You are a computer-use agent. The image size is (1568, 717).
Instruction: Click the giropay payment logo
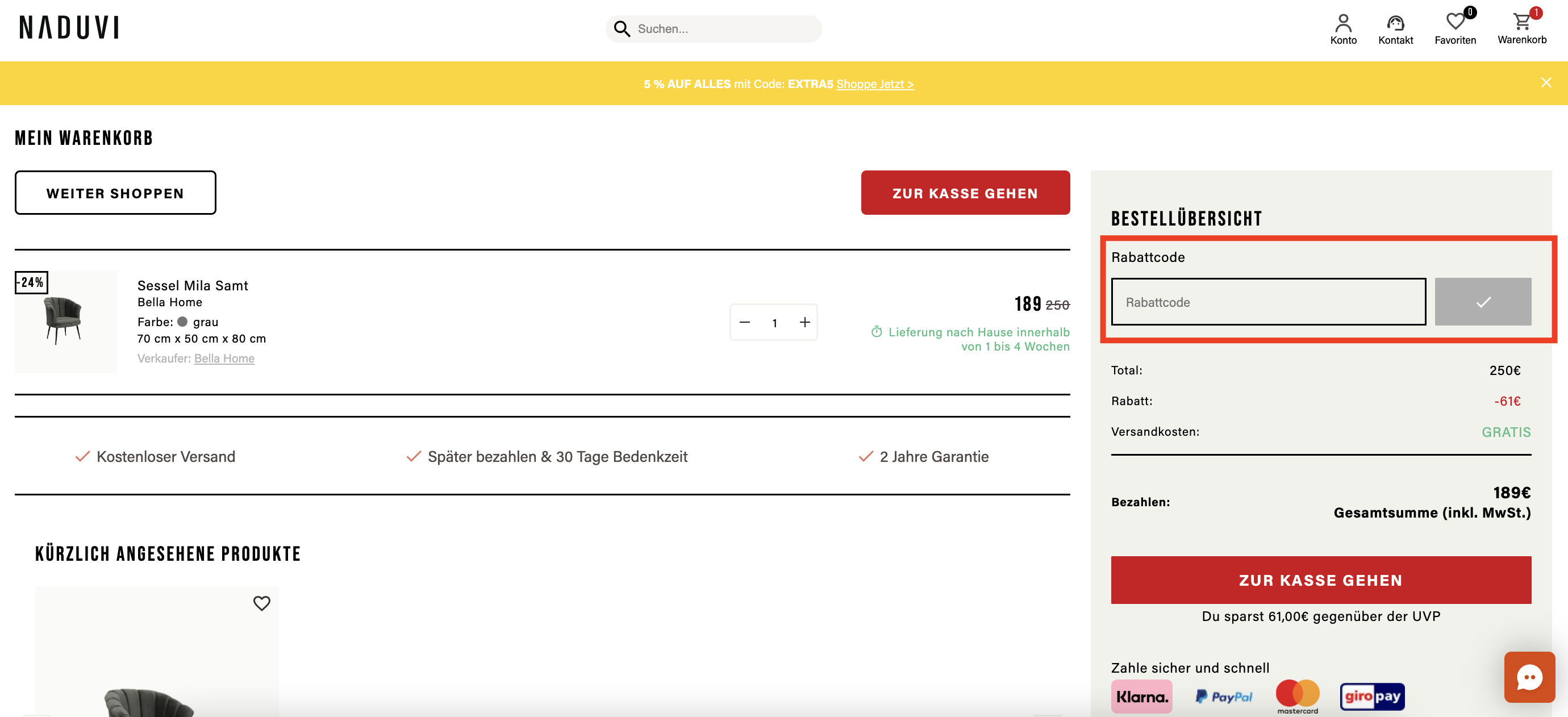(1372, 697)
